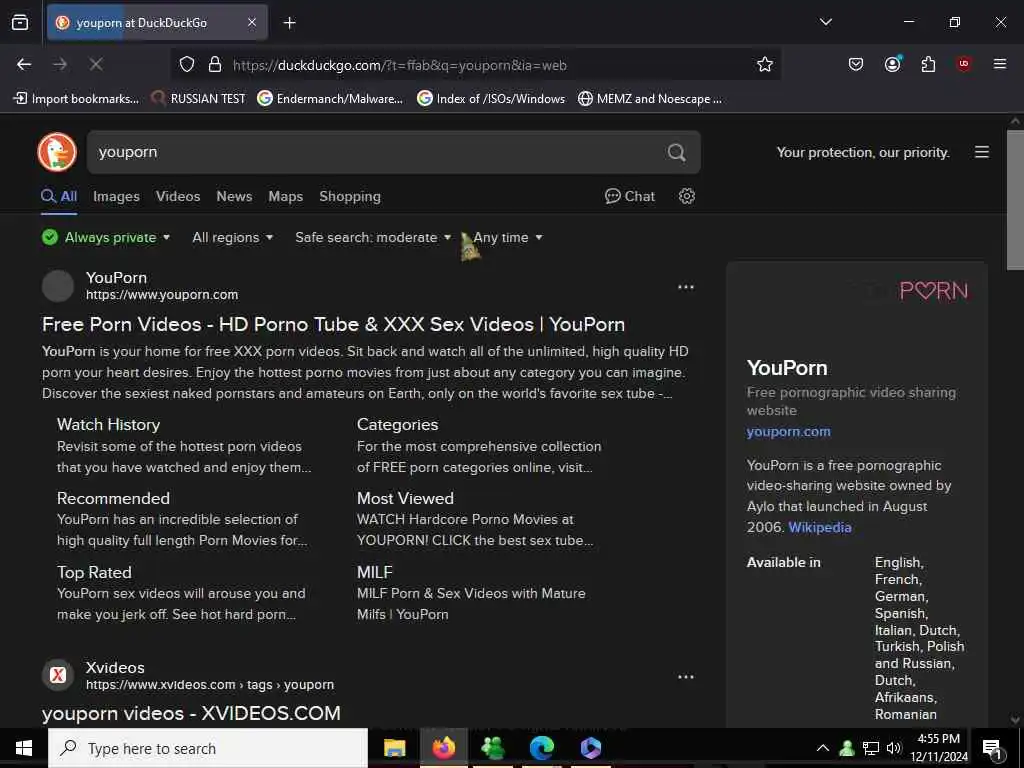The height and width of the screenshot is (768, 1024).
Task: Expand the All regions dropdown
Action: (232, 238)
